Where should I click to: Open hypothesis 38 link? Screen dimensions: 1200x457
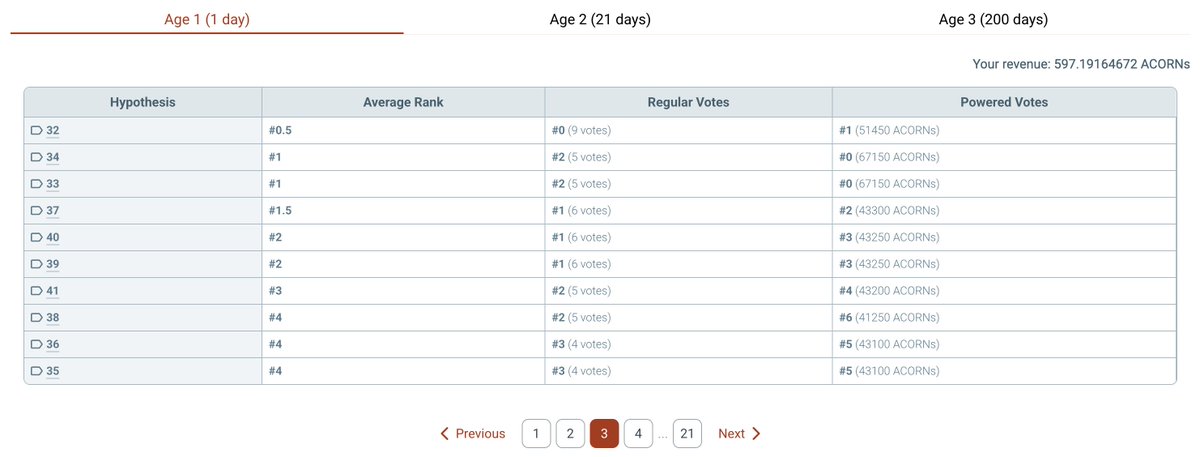[53, 317]
